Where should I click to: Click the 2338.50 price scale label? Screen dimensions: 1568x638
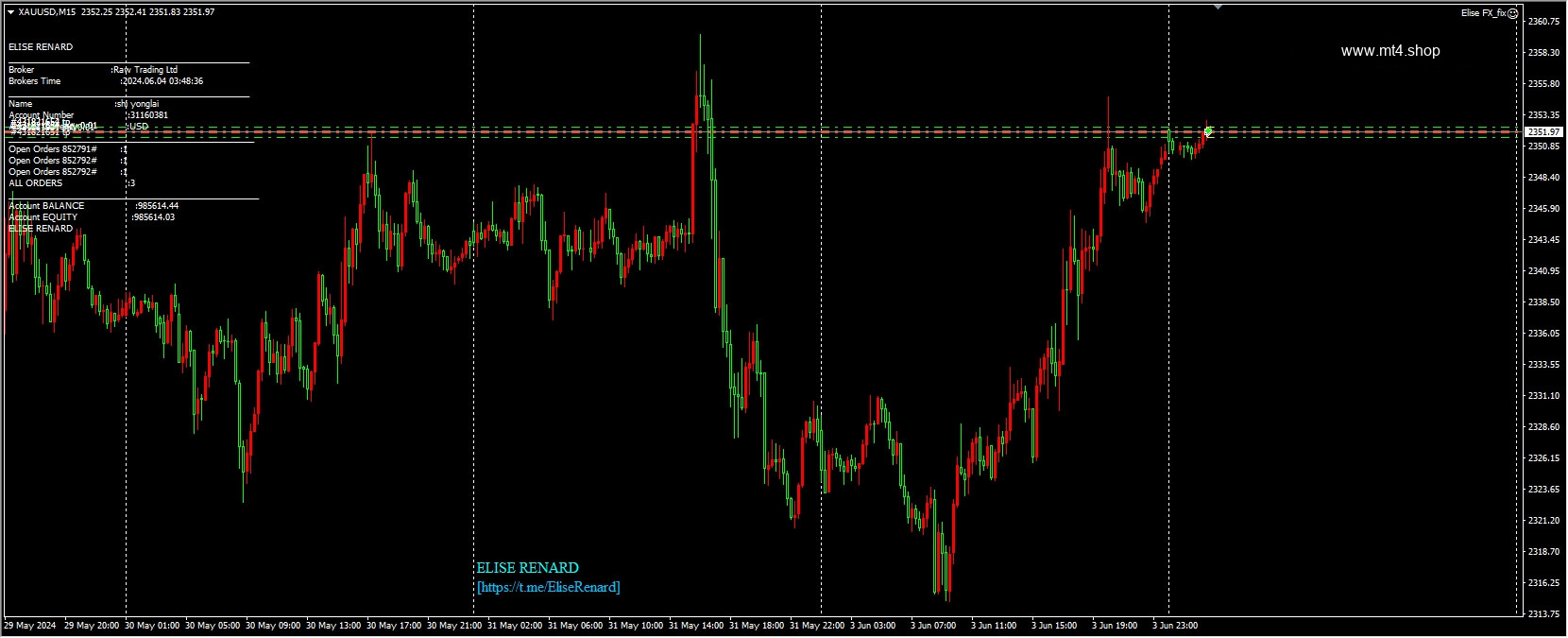point(1543,302)
